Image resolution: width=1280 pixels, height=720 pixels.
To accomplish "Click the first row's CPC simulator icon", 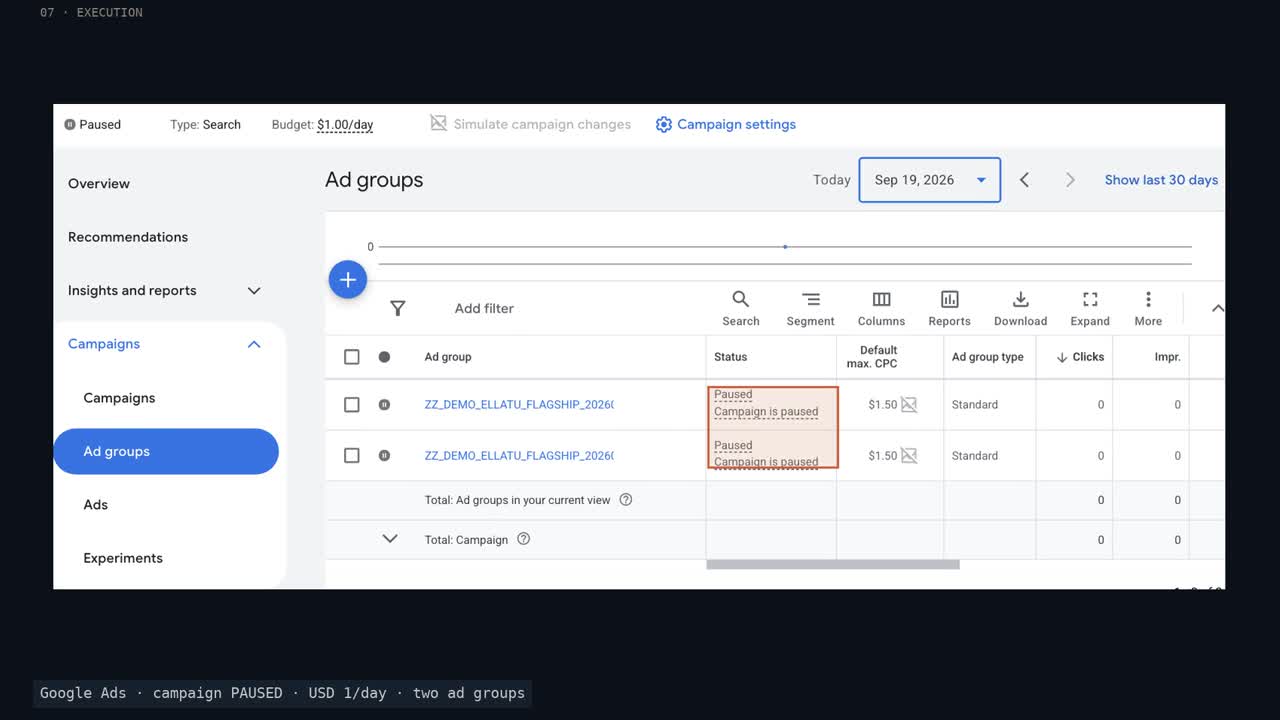I will [909, 405].
